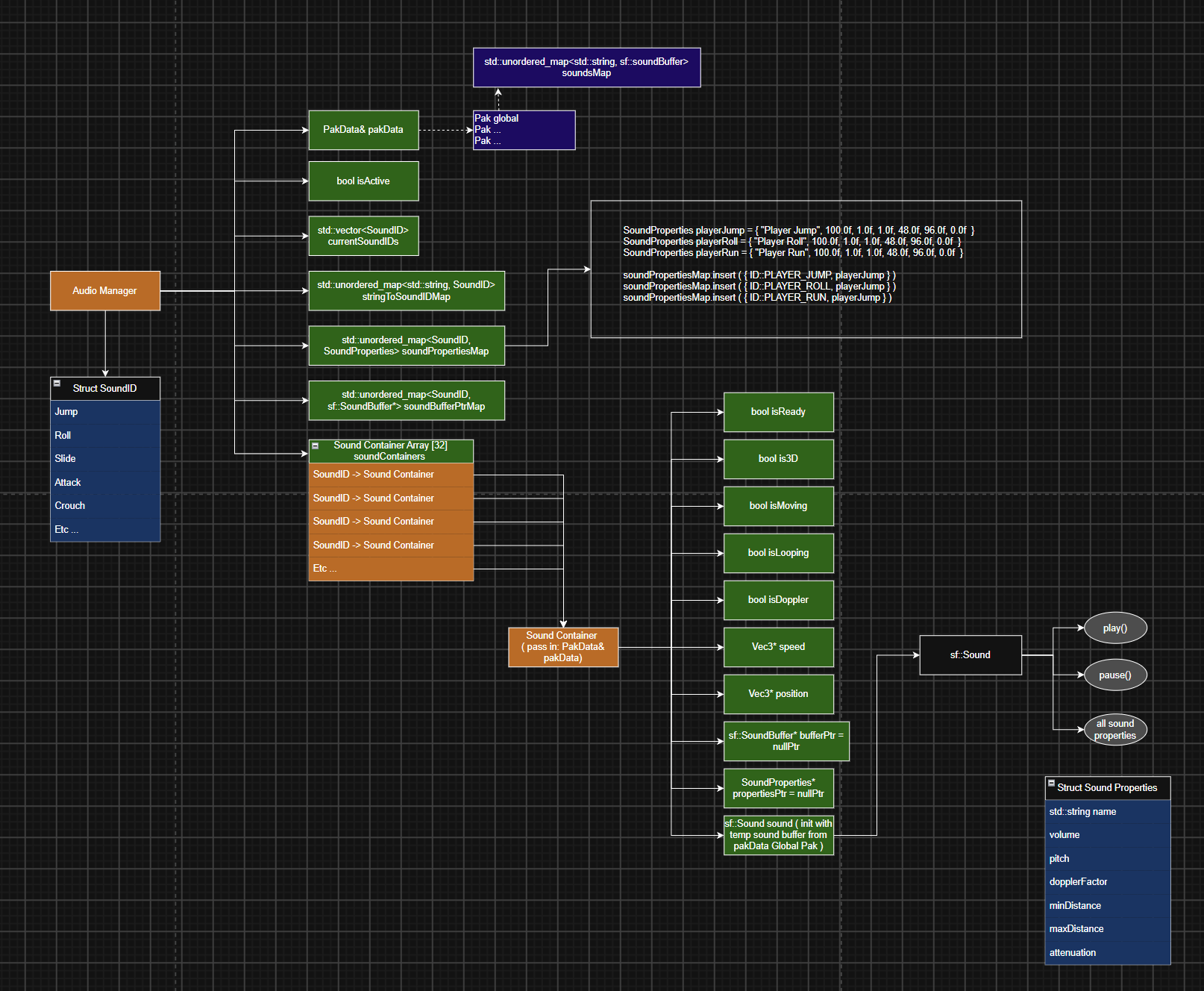Select the soundBufferPtrMap node

coord(407,401)
